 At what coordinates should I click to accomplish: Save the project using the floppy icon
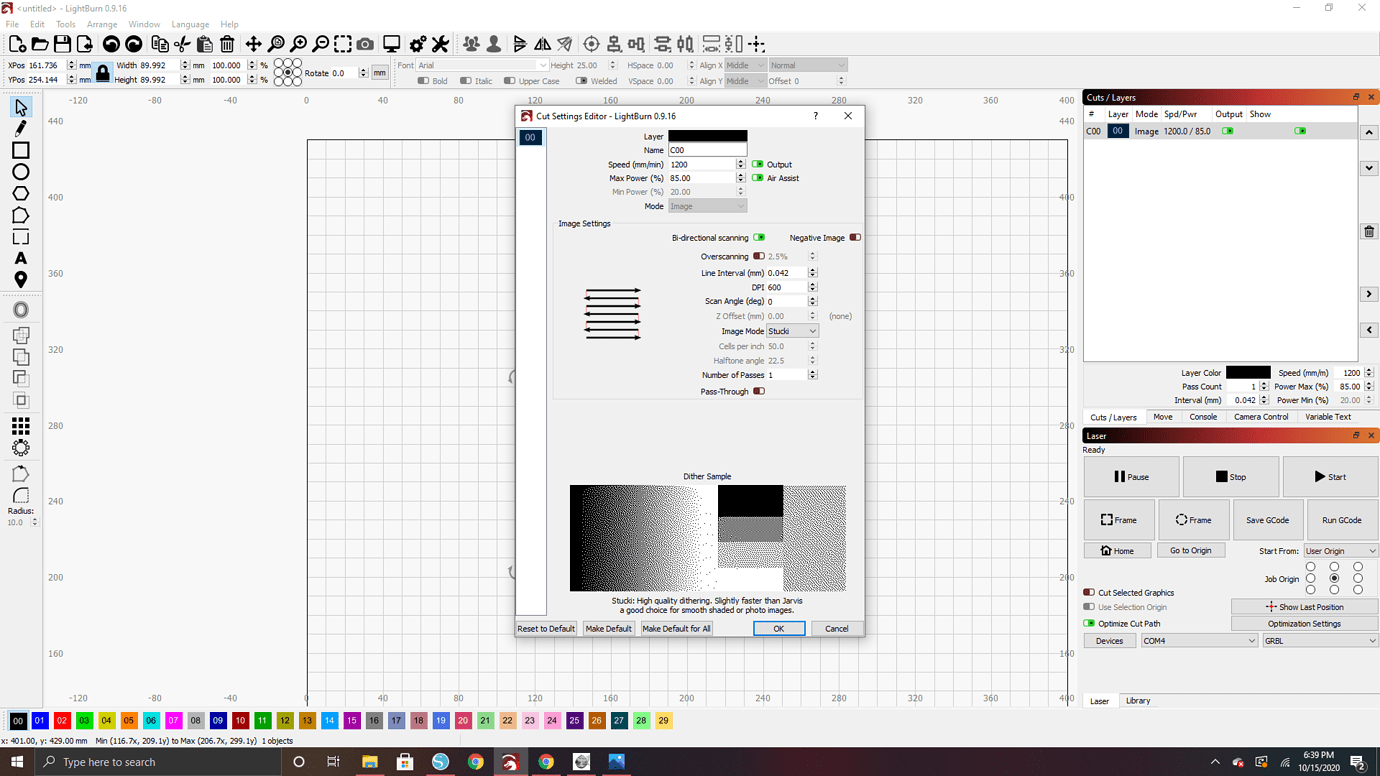[62, 44]
